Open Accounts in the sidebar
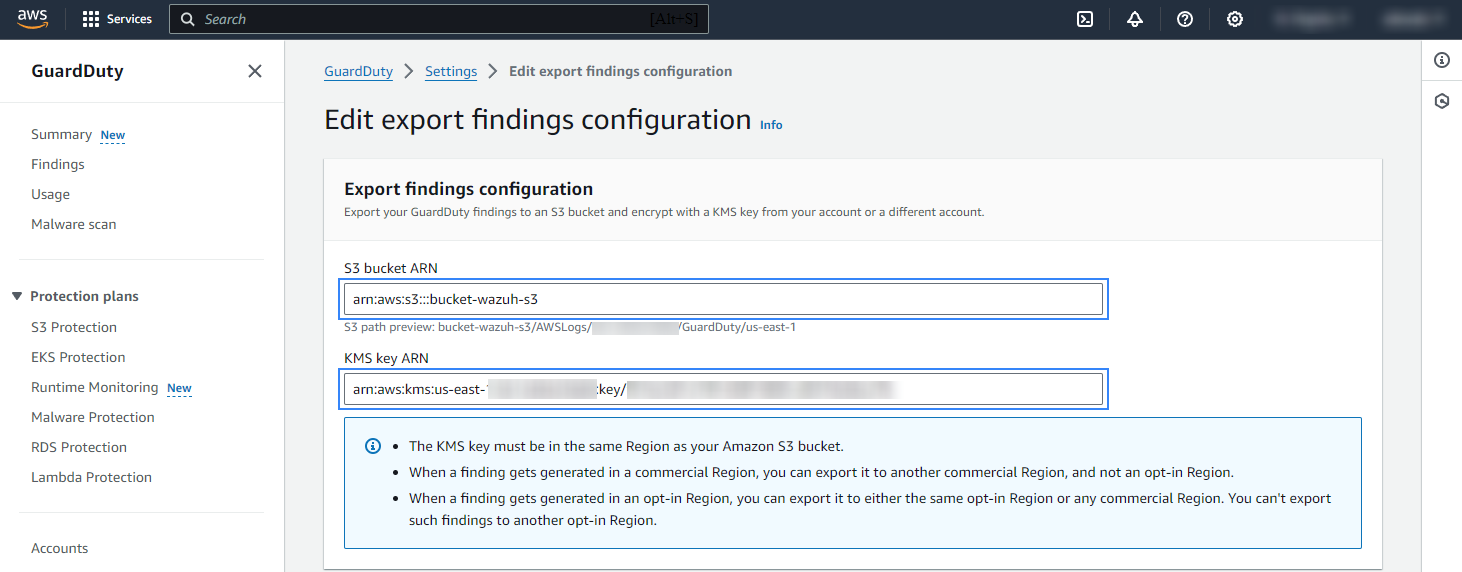The height and width of the screenshot is (572, 1462). [60, 548]
